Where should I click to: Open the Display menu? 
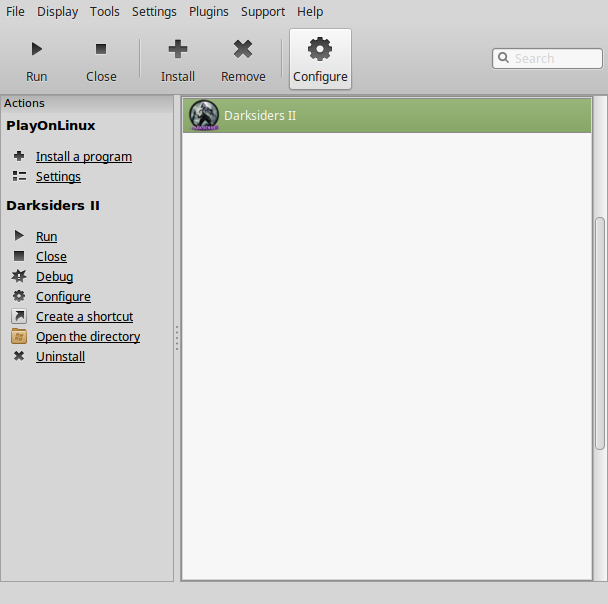point(57,12)
